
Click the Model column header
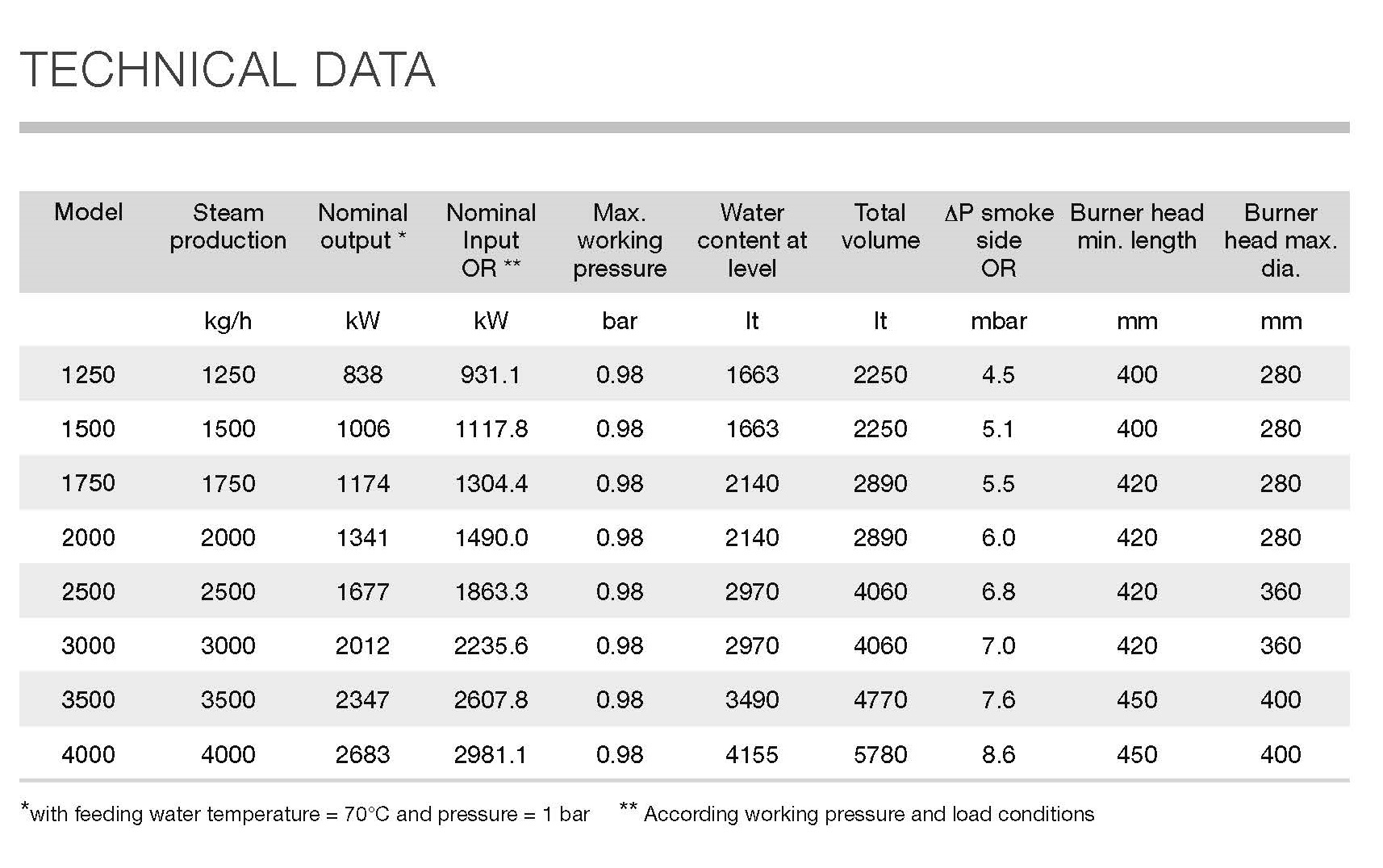coord(89,212)
